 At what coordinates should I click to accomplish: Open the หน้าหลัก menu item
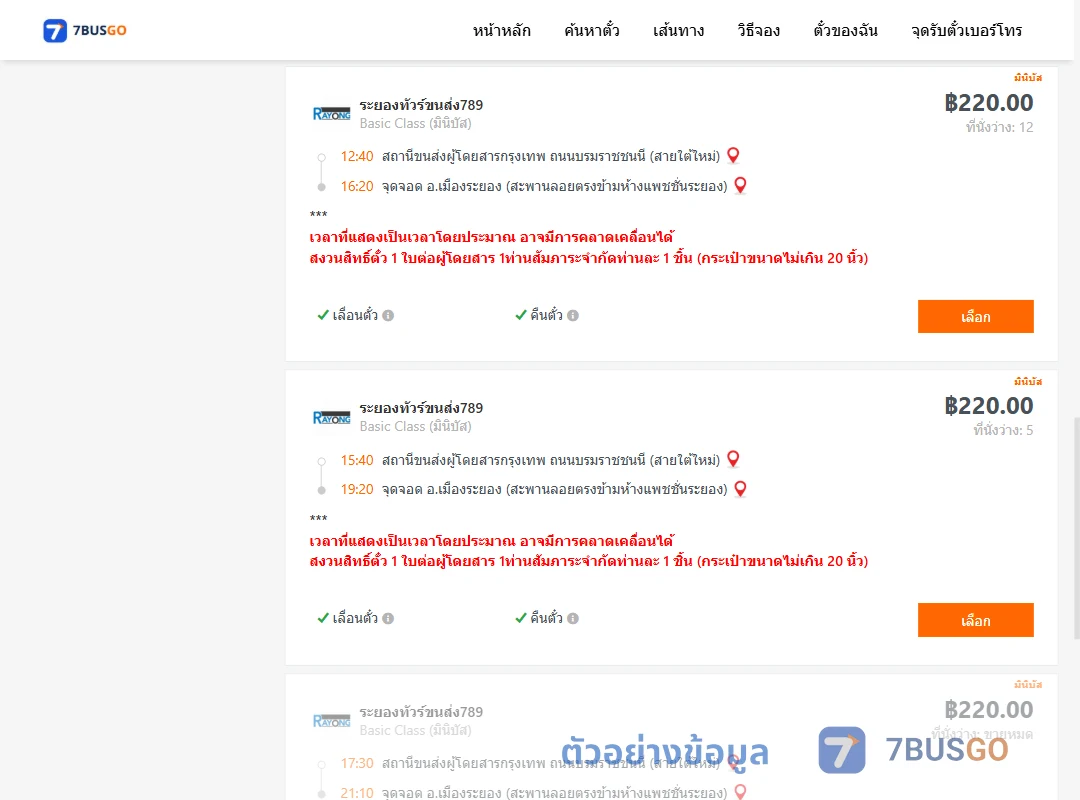coord(501,30)
